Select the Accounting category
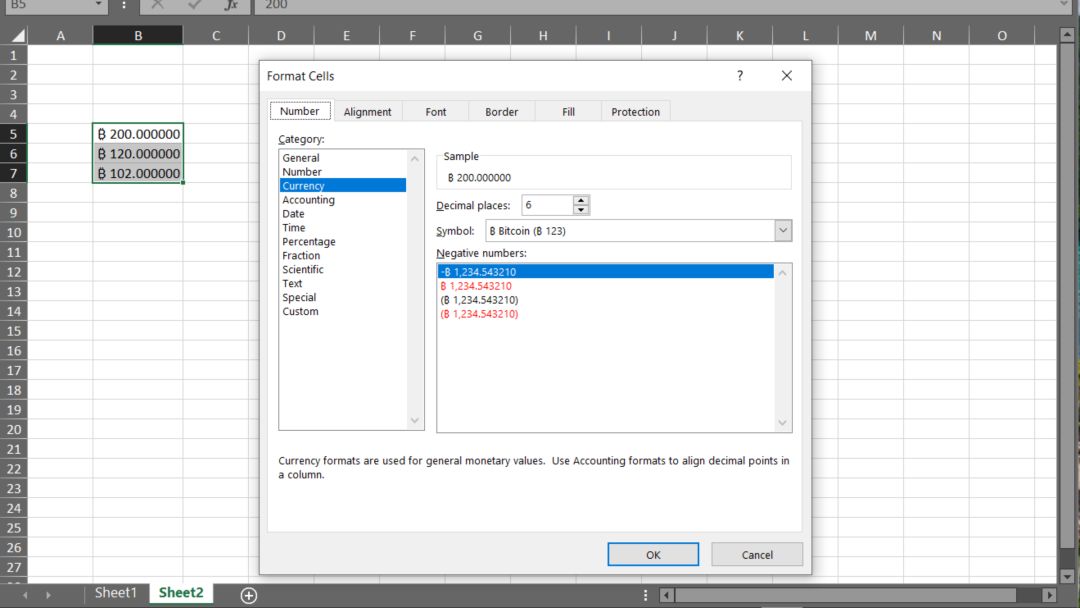This screenshot has width=1080, height=608. (x=309, y=200)
